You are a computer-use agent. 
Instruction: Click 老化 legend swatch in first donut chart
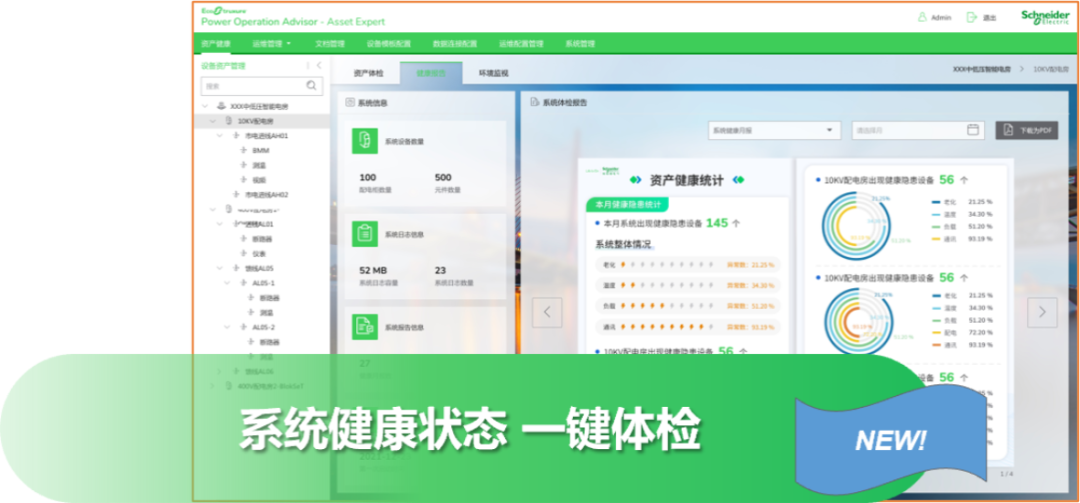pyautogui.click(x=935, y=202)
